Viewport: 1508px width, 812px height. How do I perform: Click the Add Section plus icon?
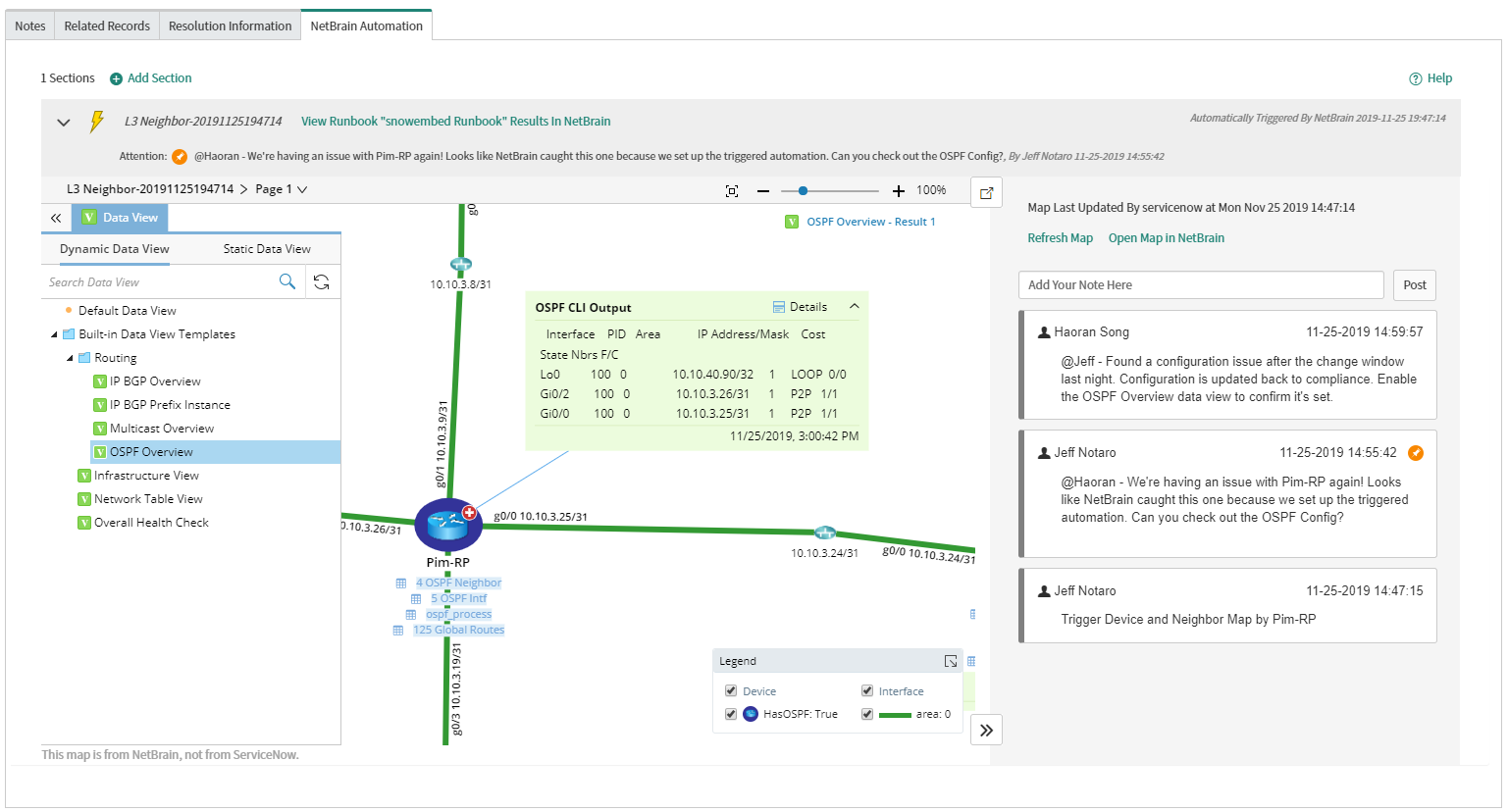(x=116, y=78)
